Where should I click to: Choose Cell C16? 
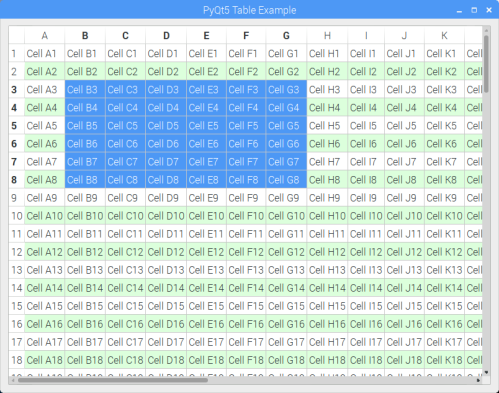[x=125, y=324]
